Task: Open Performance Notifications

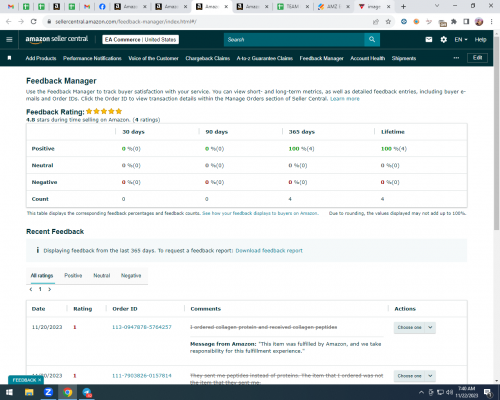Action: [92, 58]
